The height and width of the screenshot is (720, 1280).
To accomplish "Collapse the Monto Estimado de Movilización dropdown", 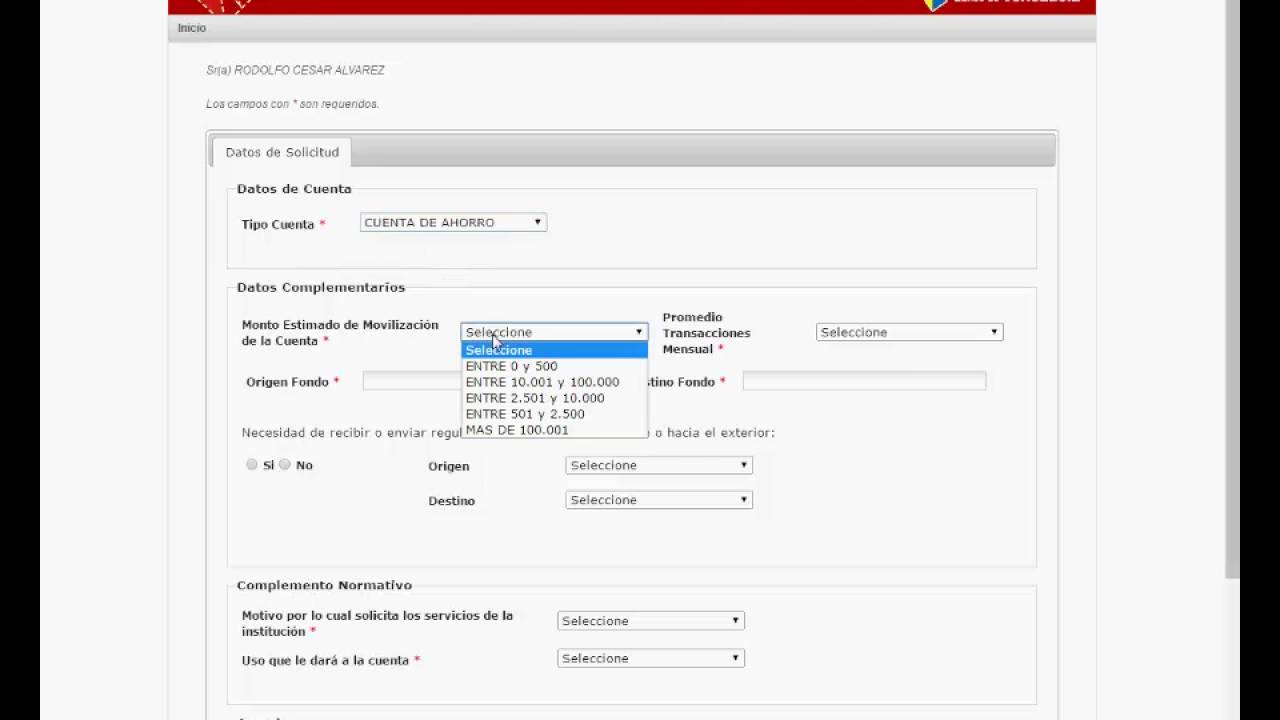I will (554, 332).
